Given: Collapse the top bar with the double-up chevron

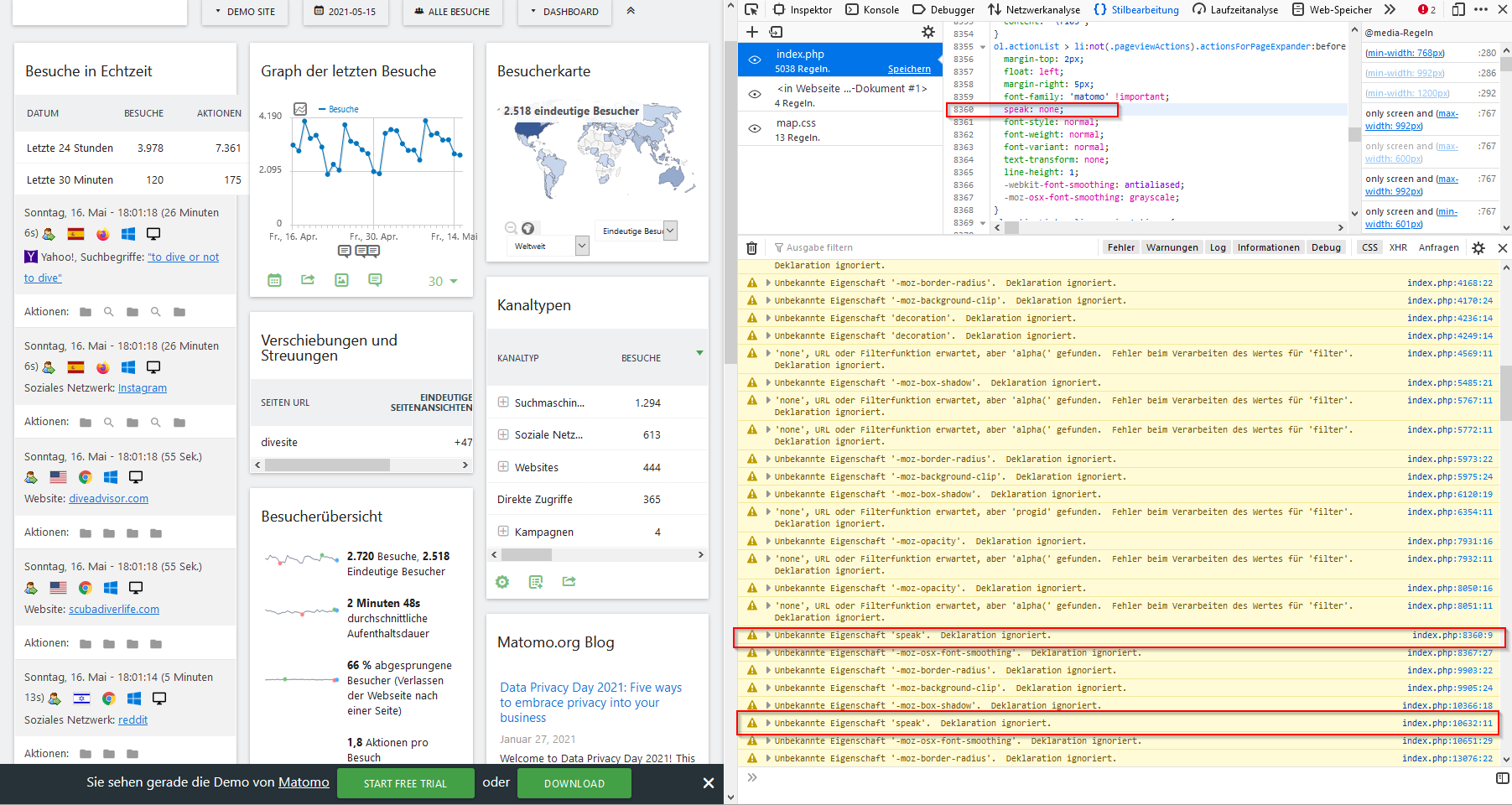Looking at the screenshot, I should click(631, 11).
